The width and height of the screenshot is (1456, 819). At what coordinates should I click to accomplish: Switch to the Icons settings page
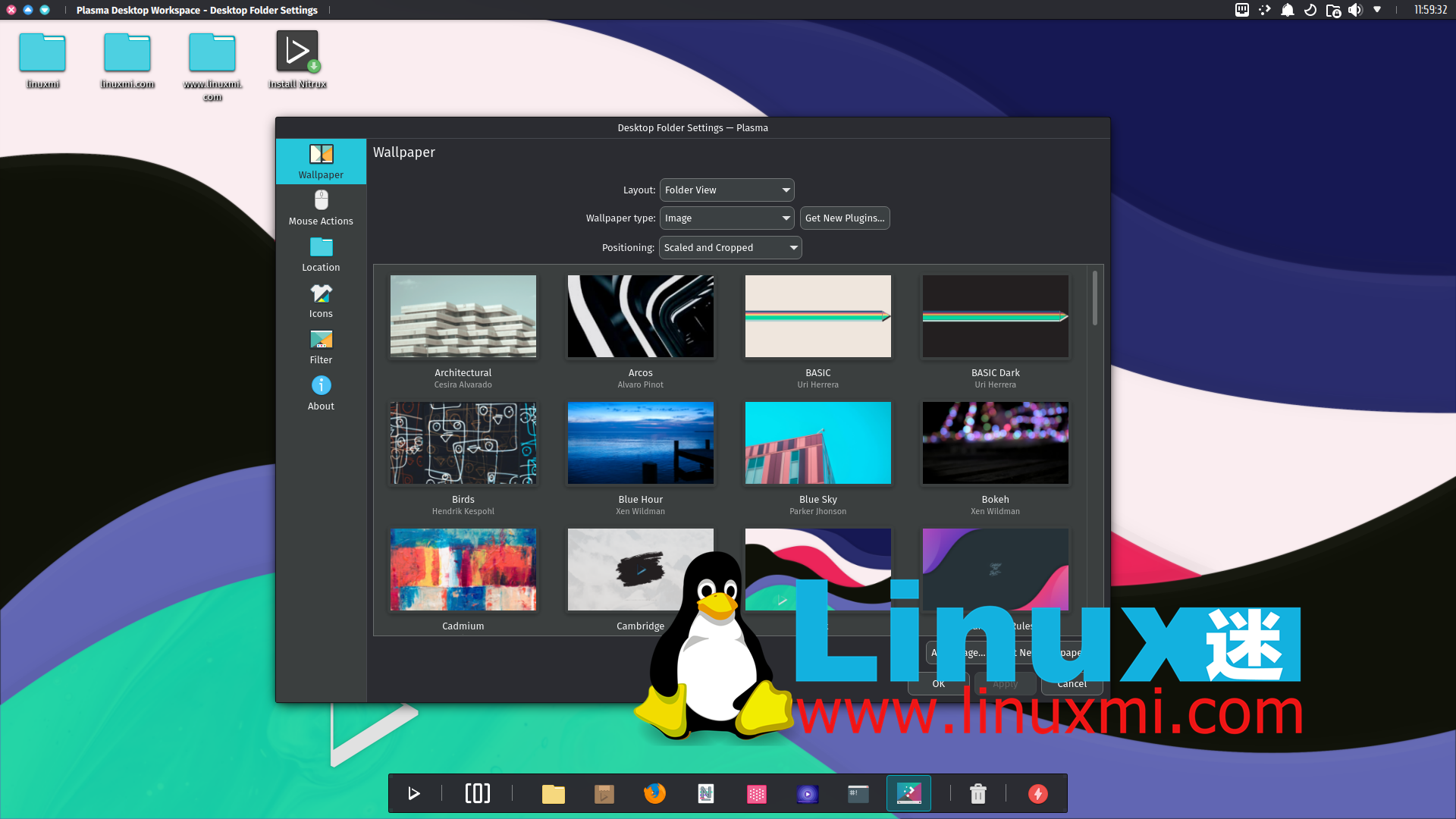click(x=321, y=300)
